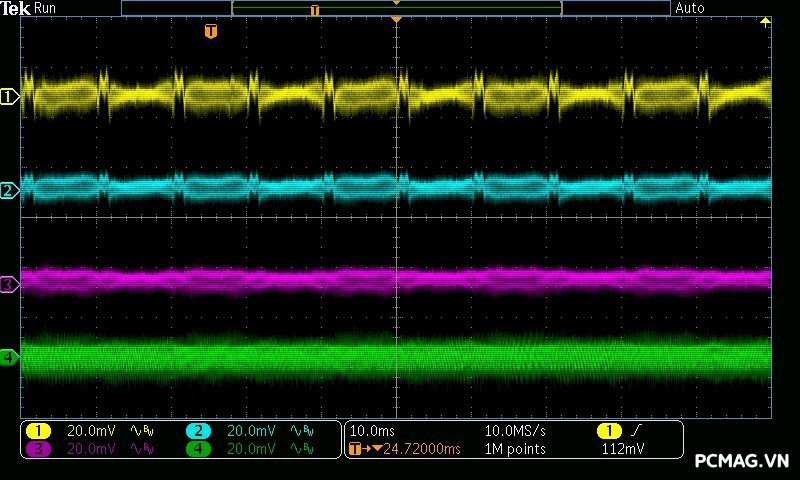Click the Tek logo

pyautogui.click(x=15, y=8)
